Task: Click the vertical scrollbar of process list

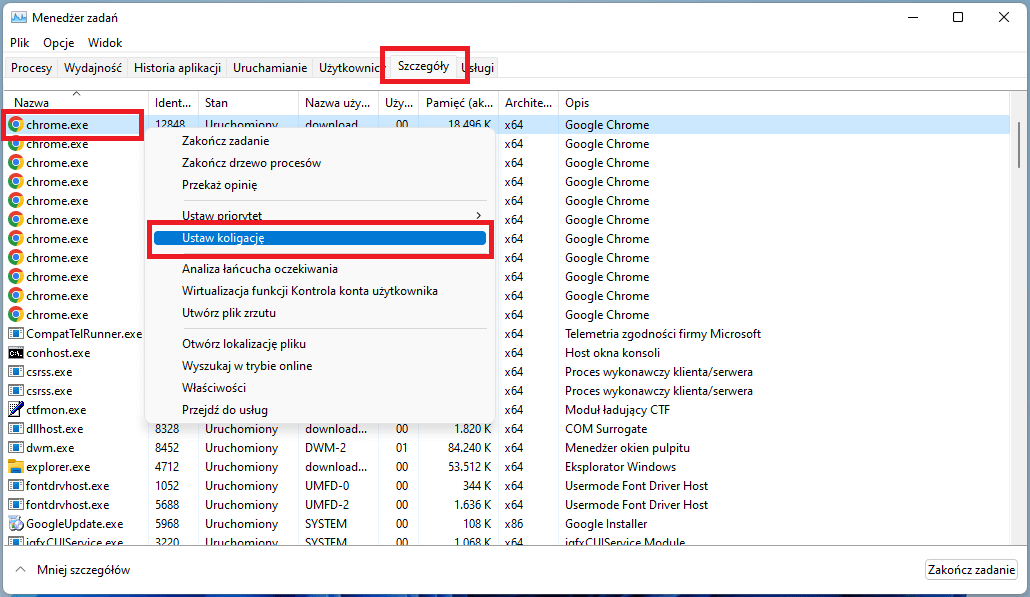Action: (x=1019, y=144)
